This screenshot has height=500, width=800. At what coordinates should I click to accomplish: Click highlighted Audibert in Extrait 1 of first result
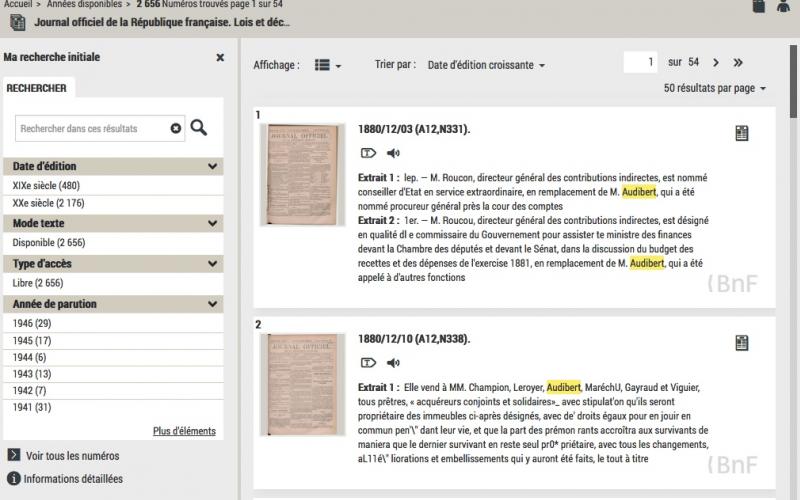click(639, 192)
